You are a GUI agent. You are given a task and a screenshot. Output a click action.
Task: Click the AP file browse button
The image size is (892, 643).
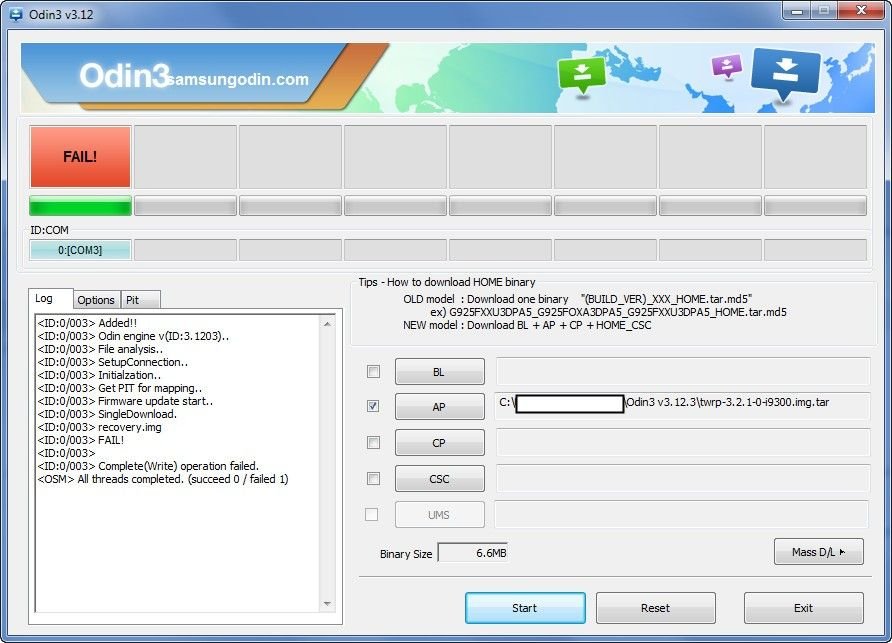440,406
